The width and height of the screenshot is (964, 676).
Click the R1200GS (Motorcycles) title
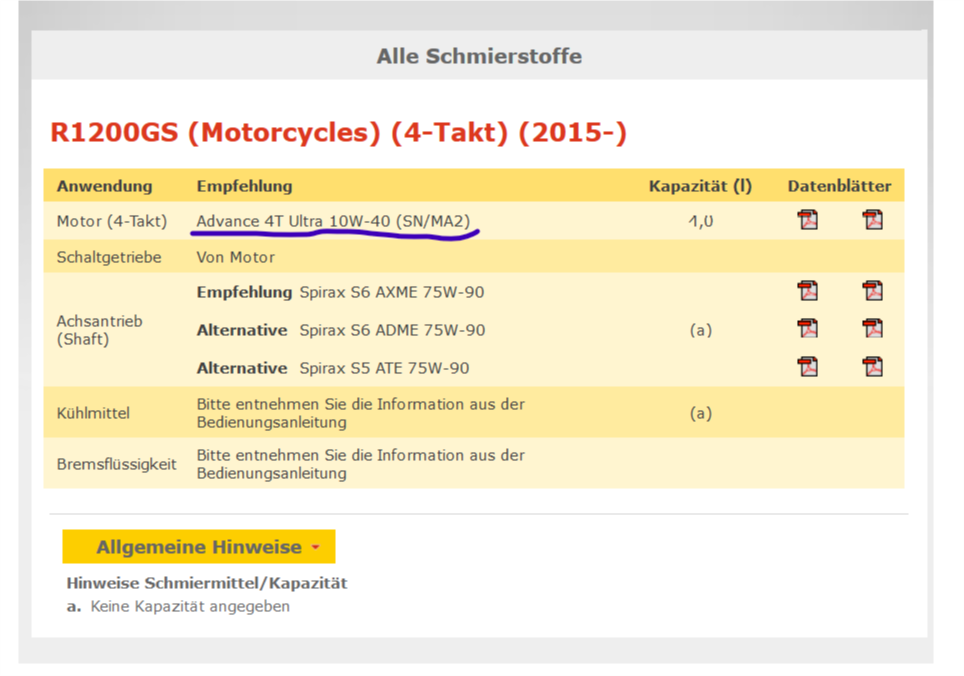click(x=338, y=133)
